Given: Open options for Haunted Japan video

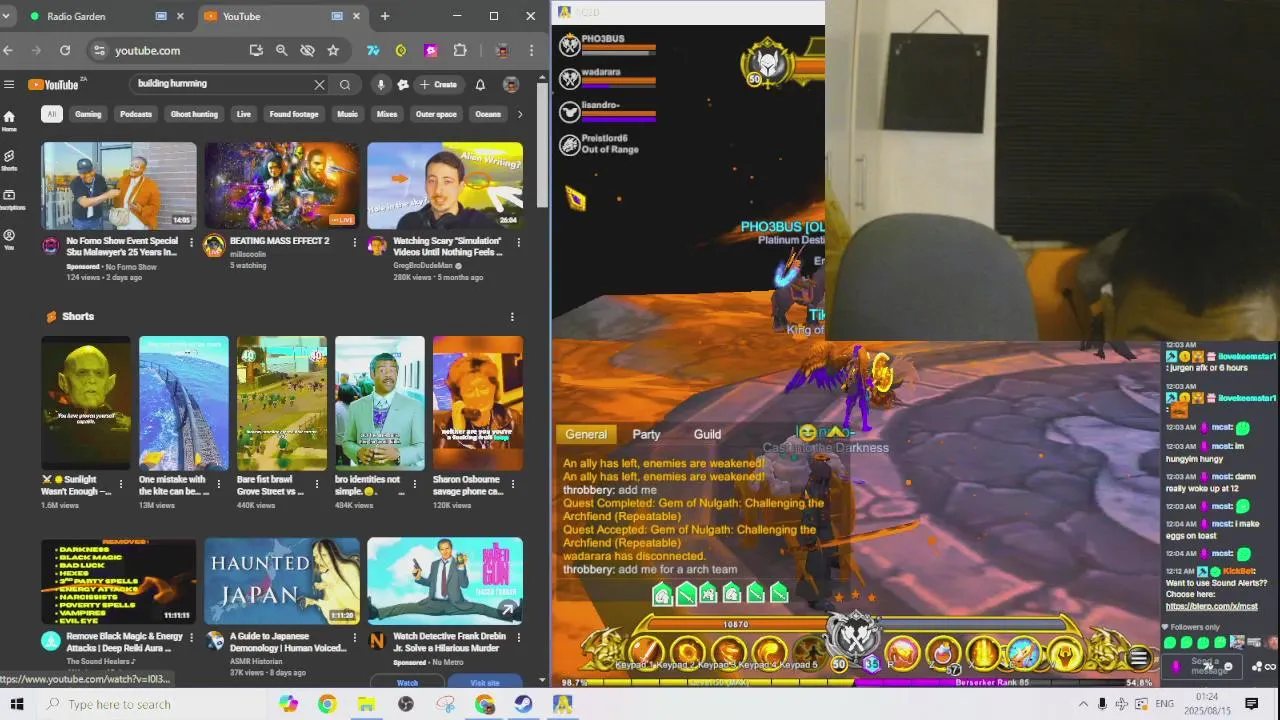Looking at the screenshot, I should point(354,637).
